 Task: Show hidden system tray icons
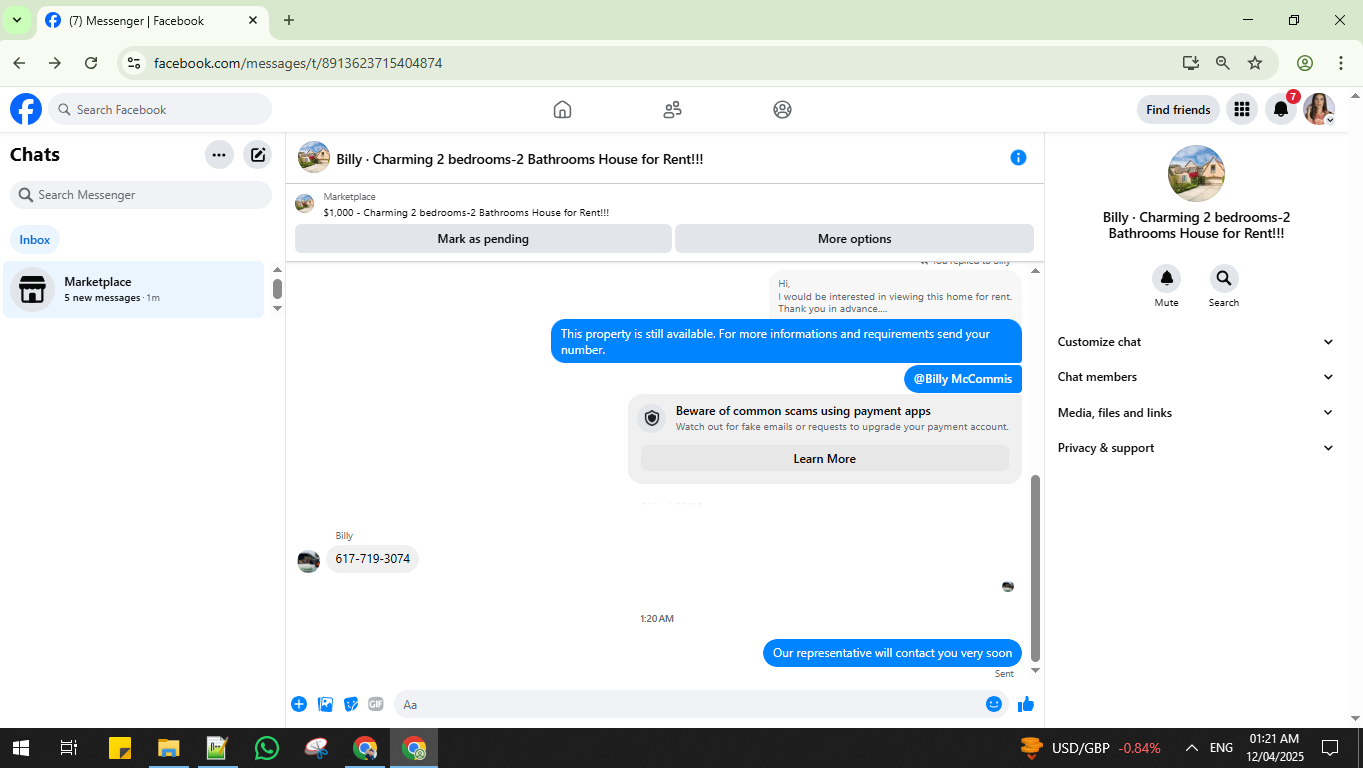point(1192,748)
